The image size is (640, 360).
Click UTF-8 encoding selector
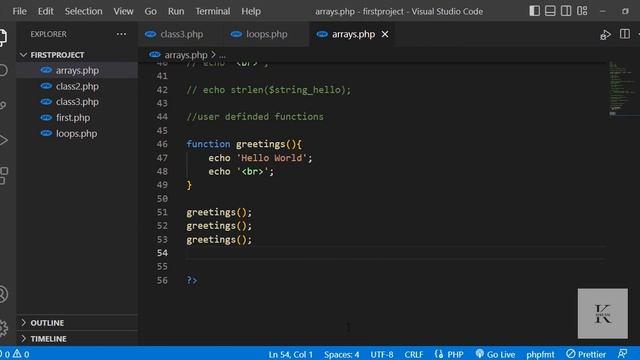(x=382, y=354)
